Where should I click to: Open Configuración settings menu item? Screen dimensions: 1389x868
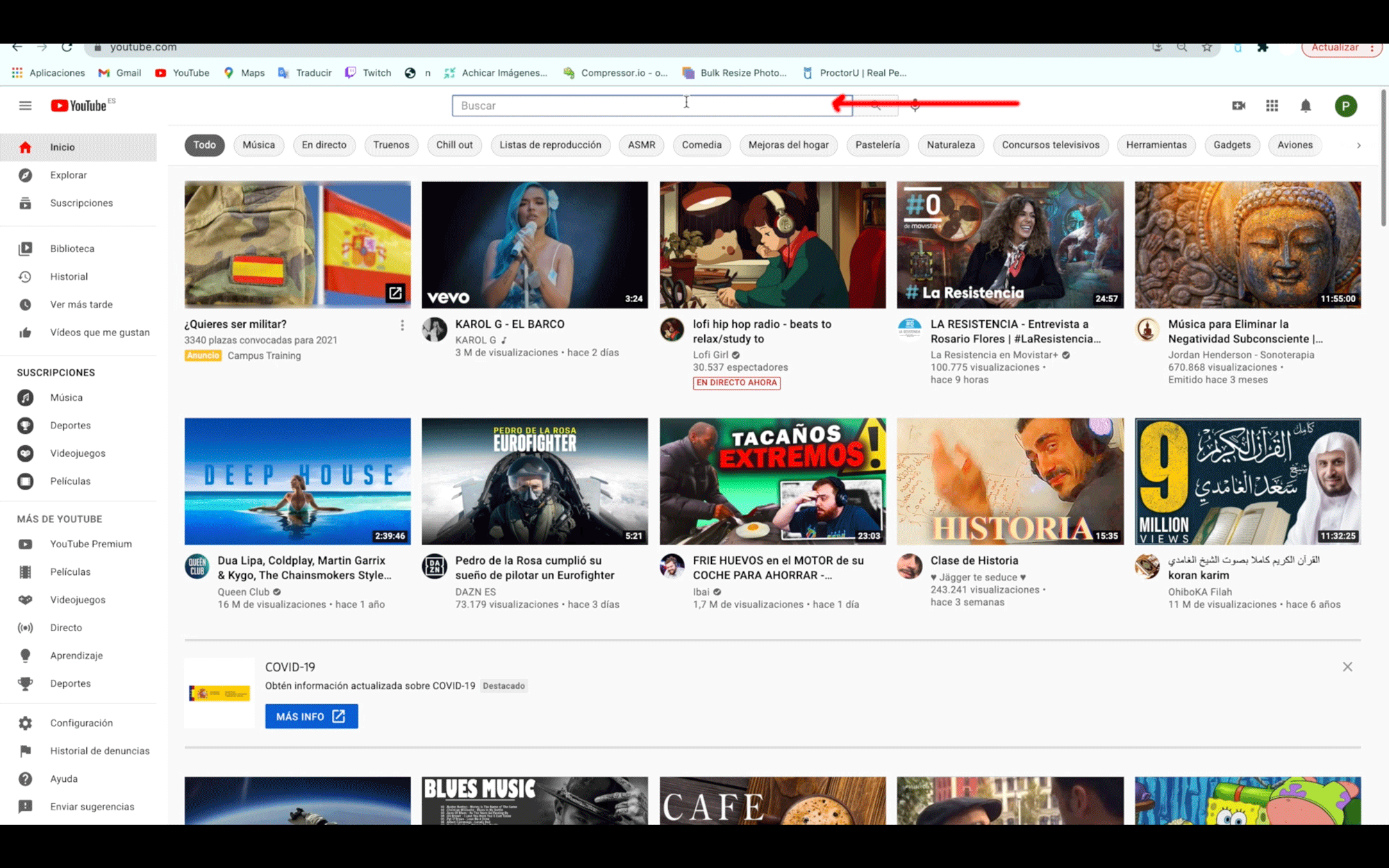click(x=80, y=722)
